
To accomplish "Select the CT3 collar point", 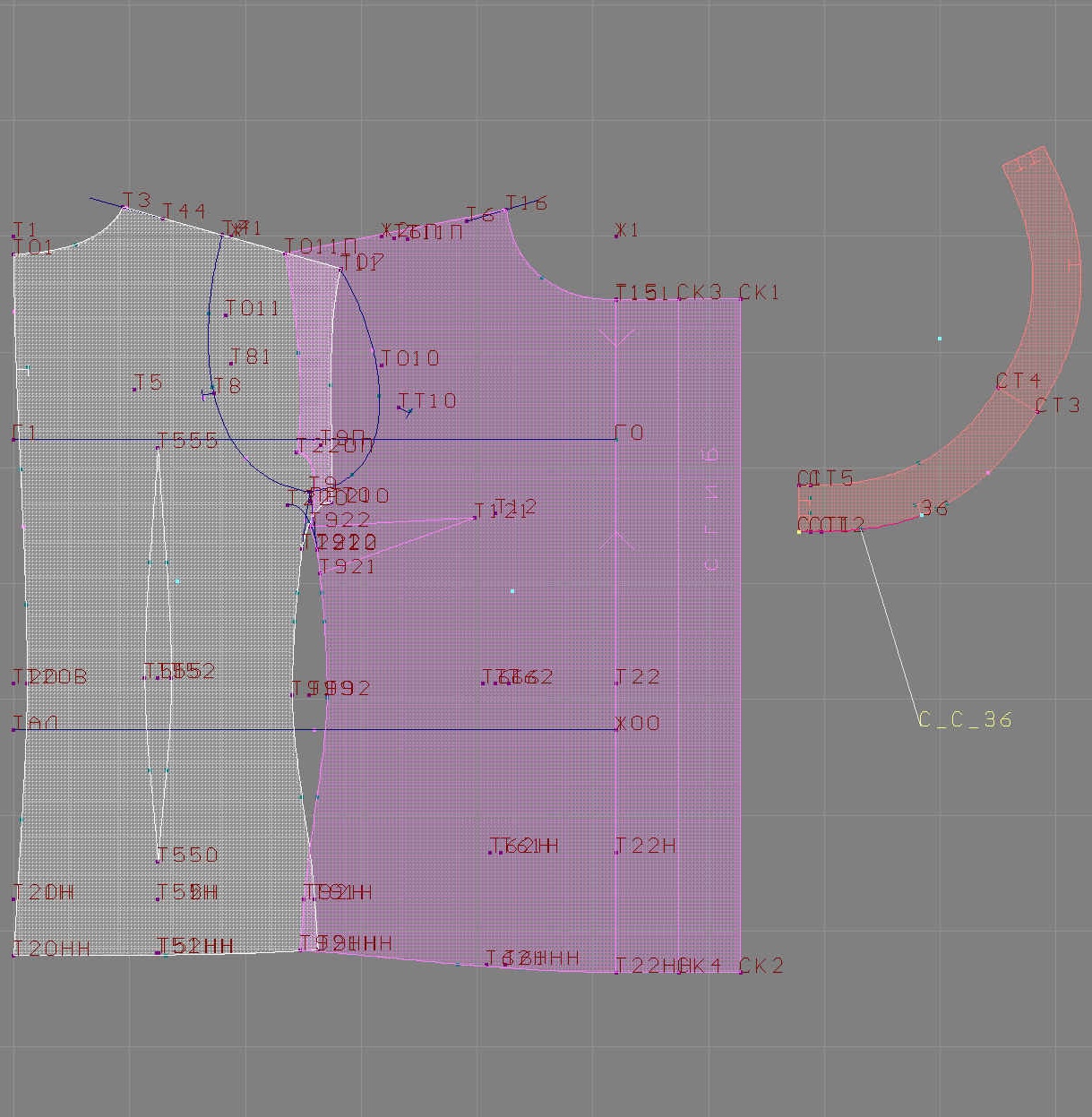I will point(1037,411).
